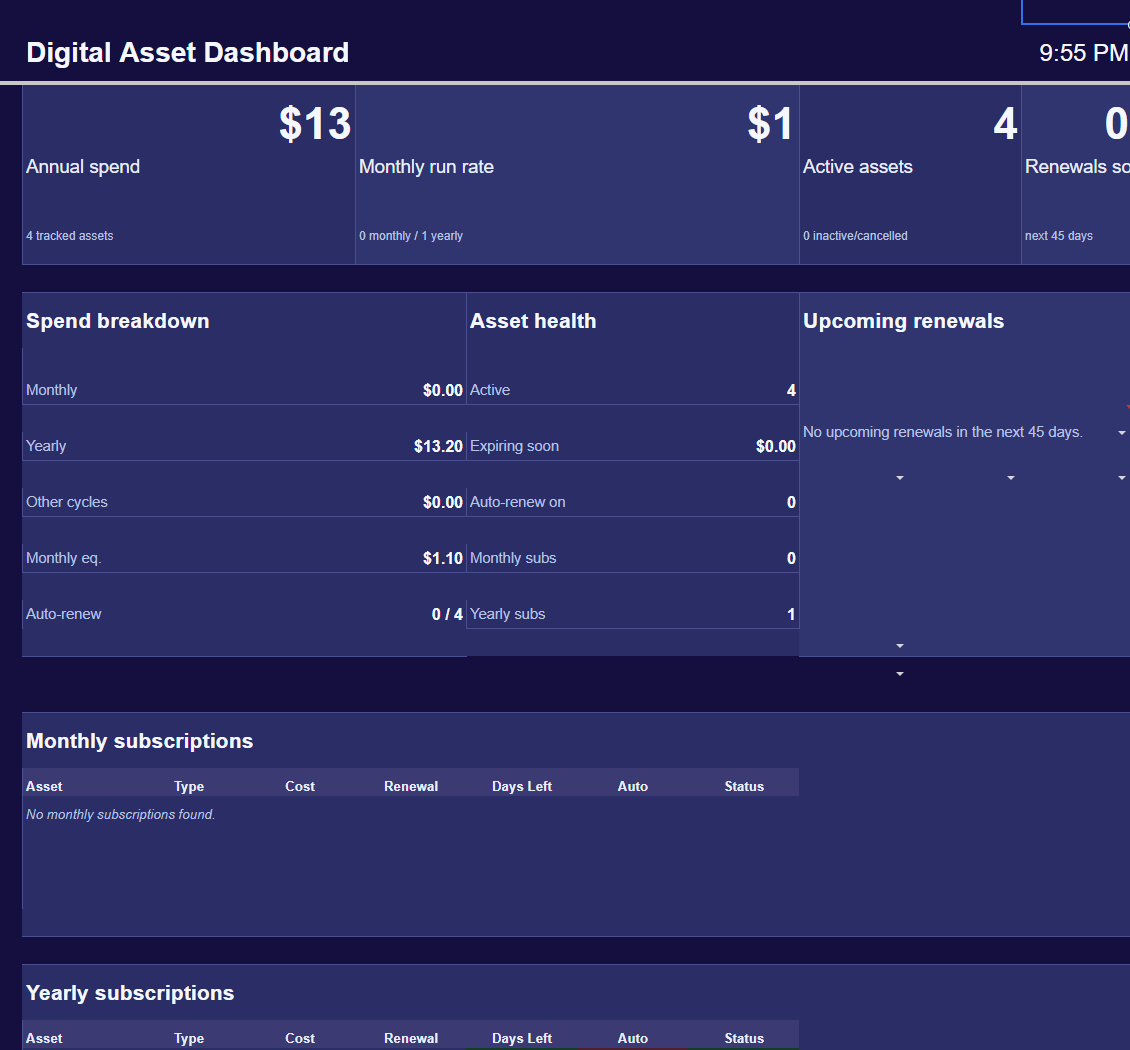Sort Yearly subscriptions by Days Left
Screen dimensions: 1130x1050
tap(521, 1038)
